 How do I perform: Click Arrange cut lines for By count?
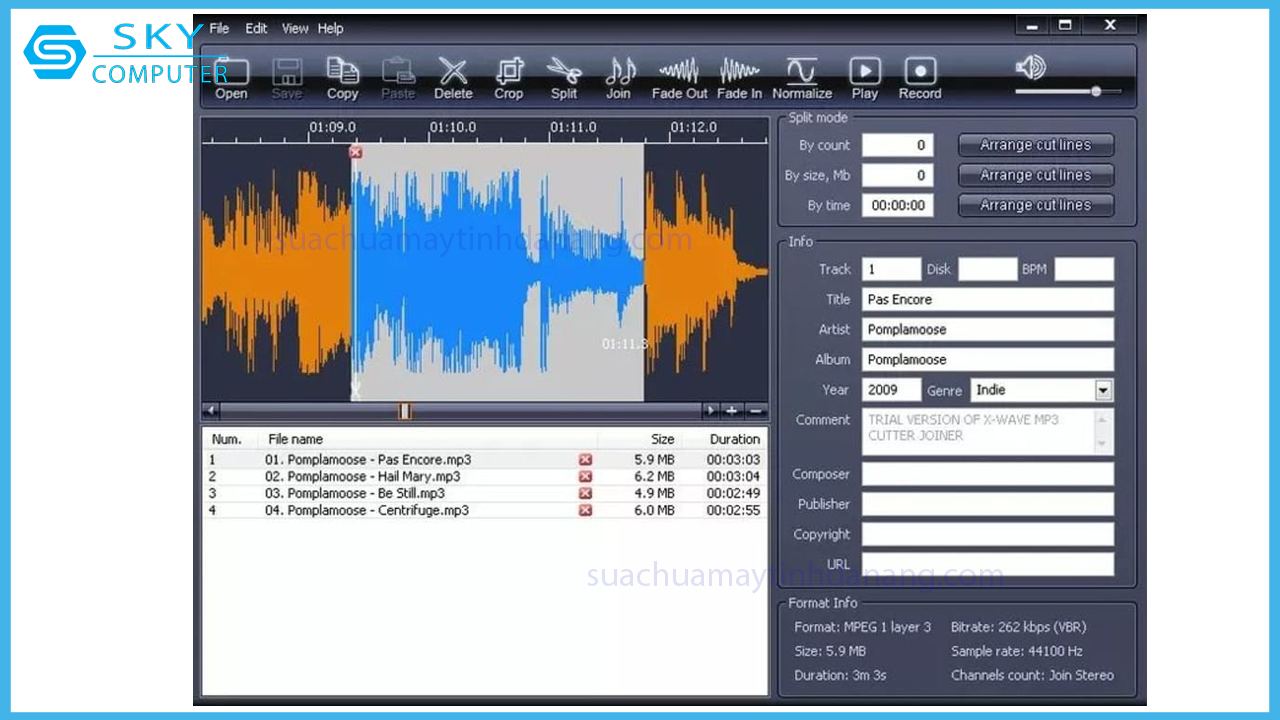coord(1035,145)
